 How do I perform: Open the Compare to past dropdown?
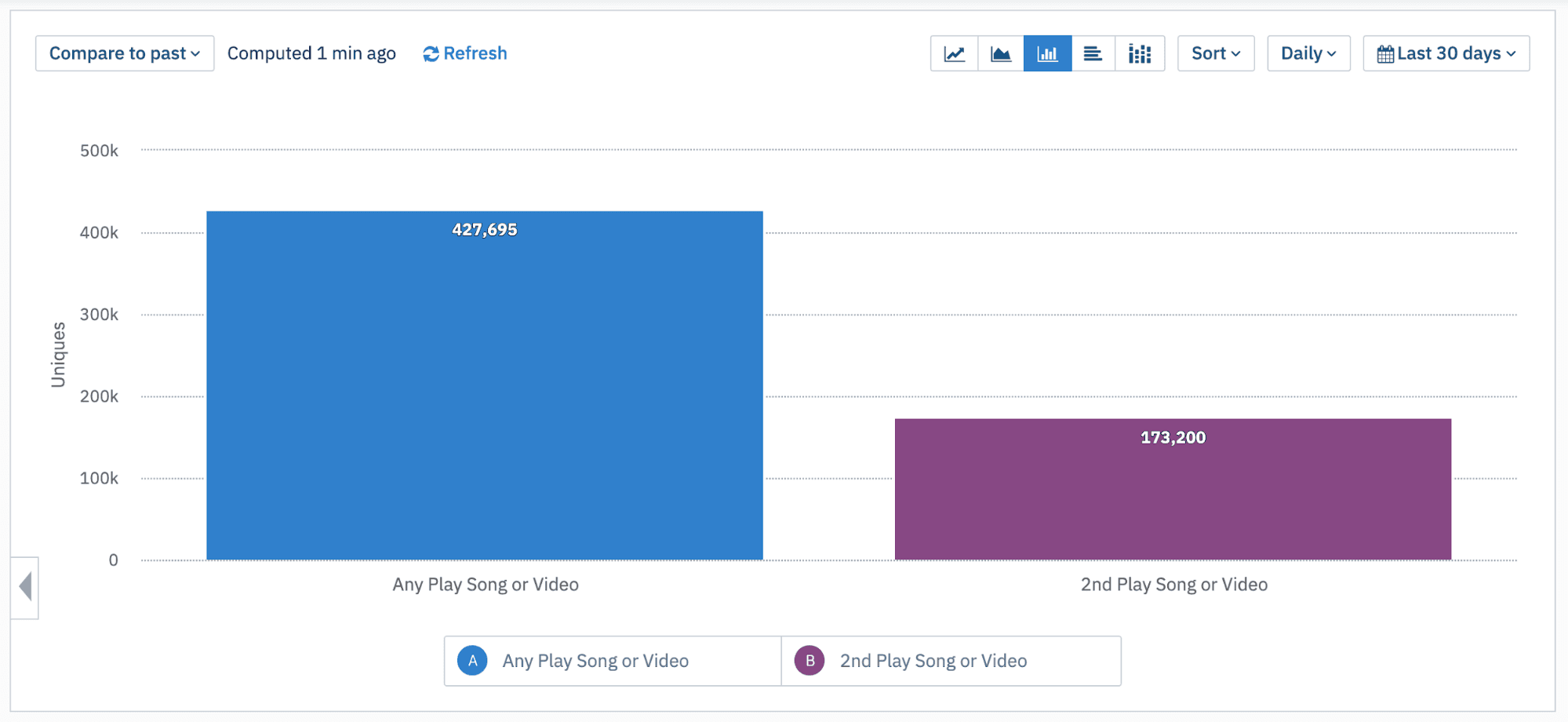(124, 53)
